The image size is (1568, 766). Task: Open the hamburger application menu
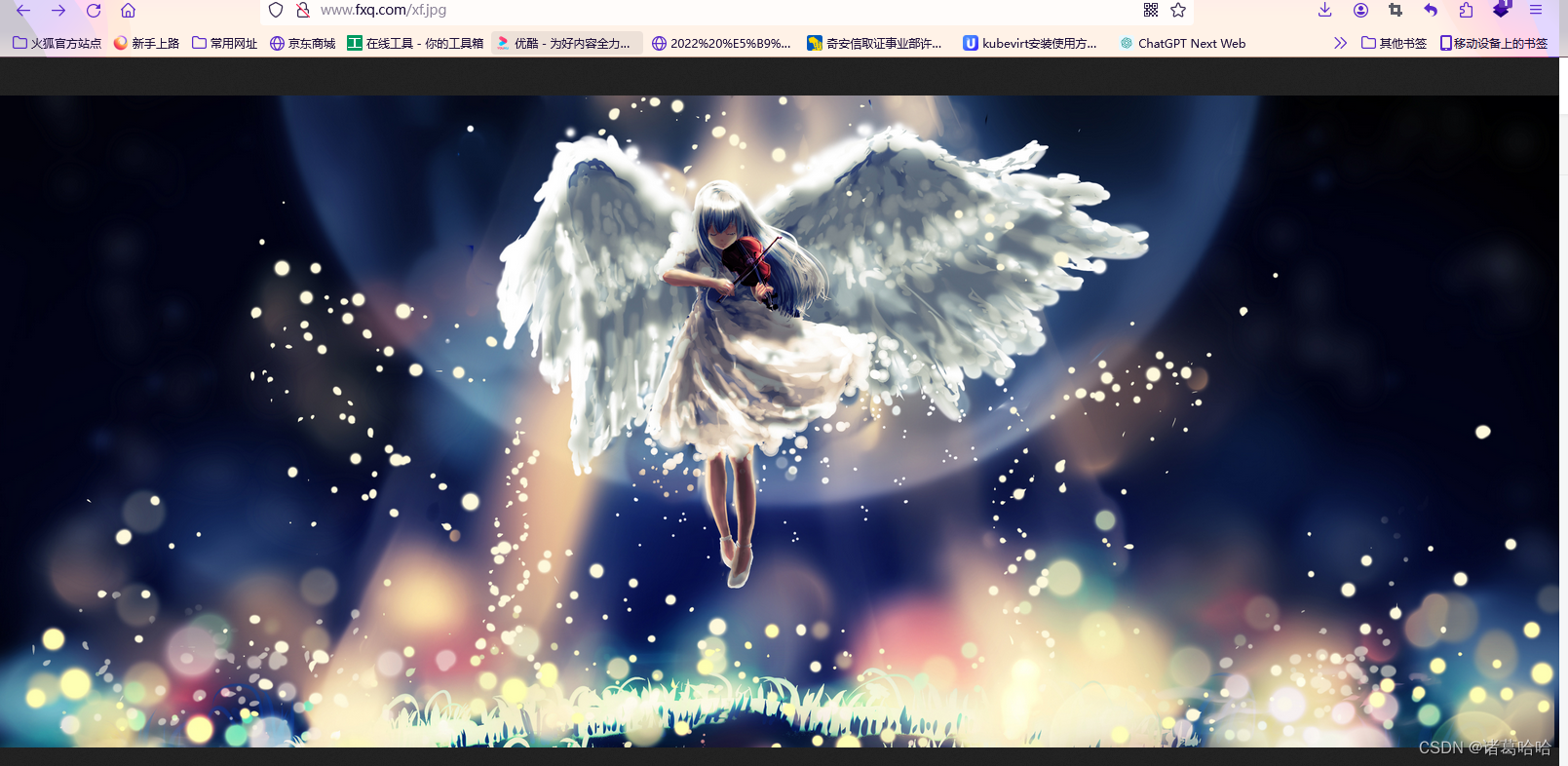pyautogui.click(x=1536, y=10)
